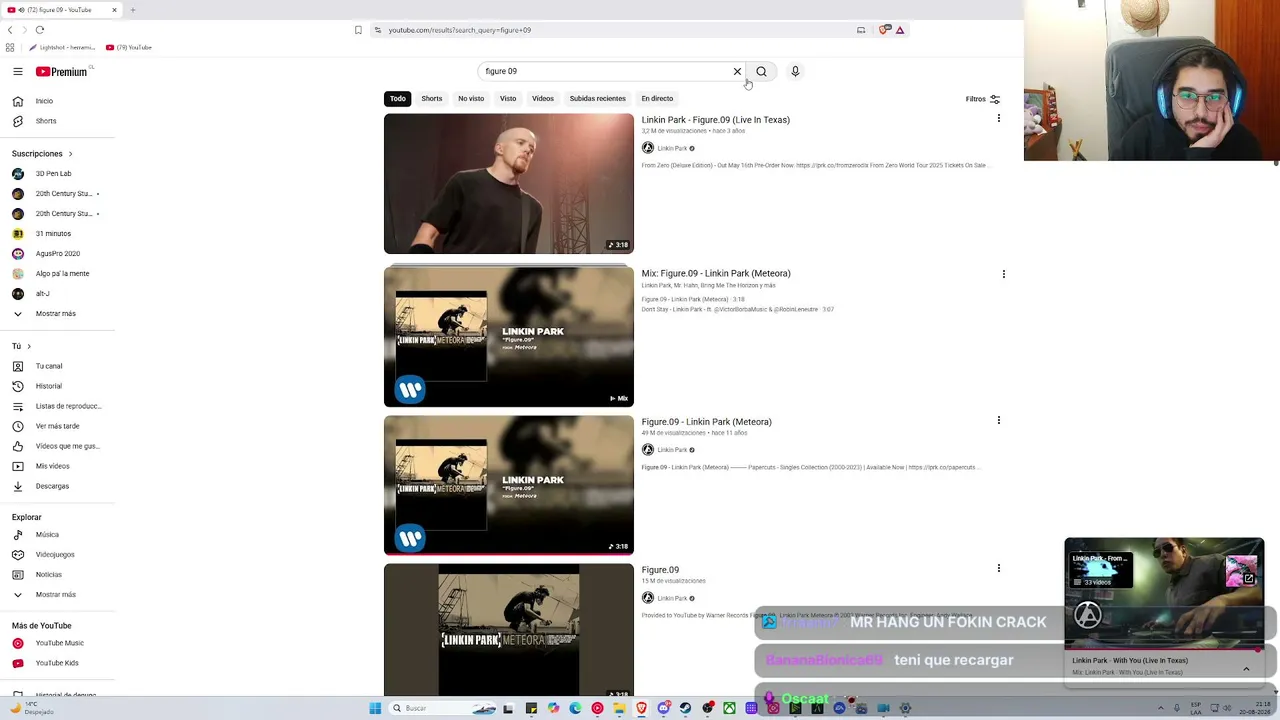The width and height of the screenshot is (1280, 720).
Task: Start voice search with the microphone icon
Action: coord(795,71)
